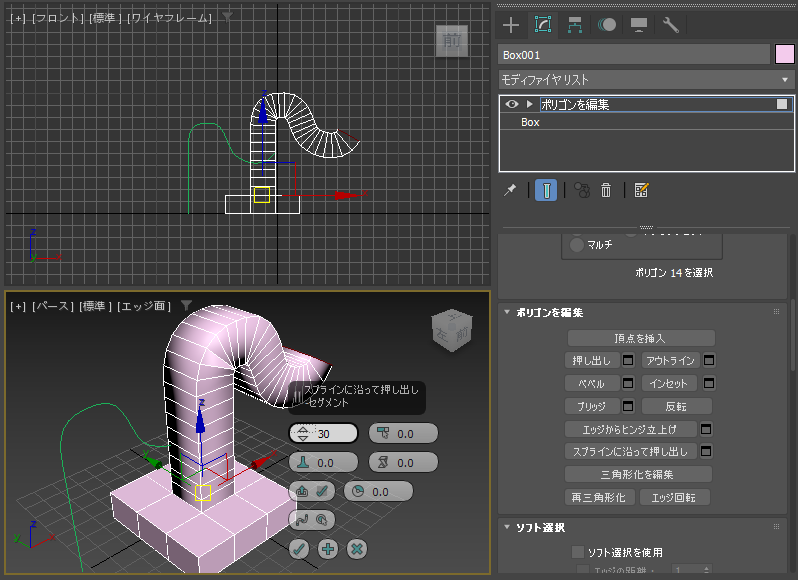Open the 押し出し settings box
The image size is (798, 580).
629,360
